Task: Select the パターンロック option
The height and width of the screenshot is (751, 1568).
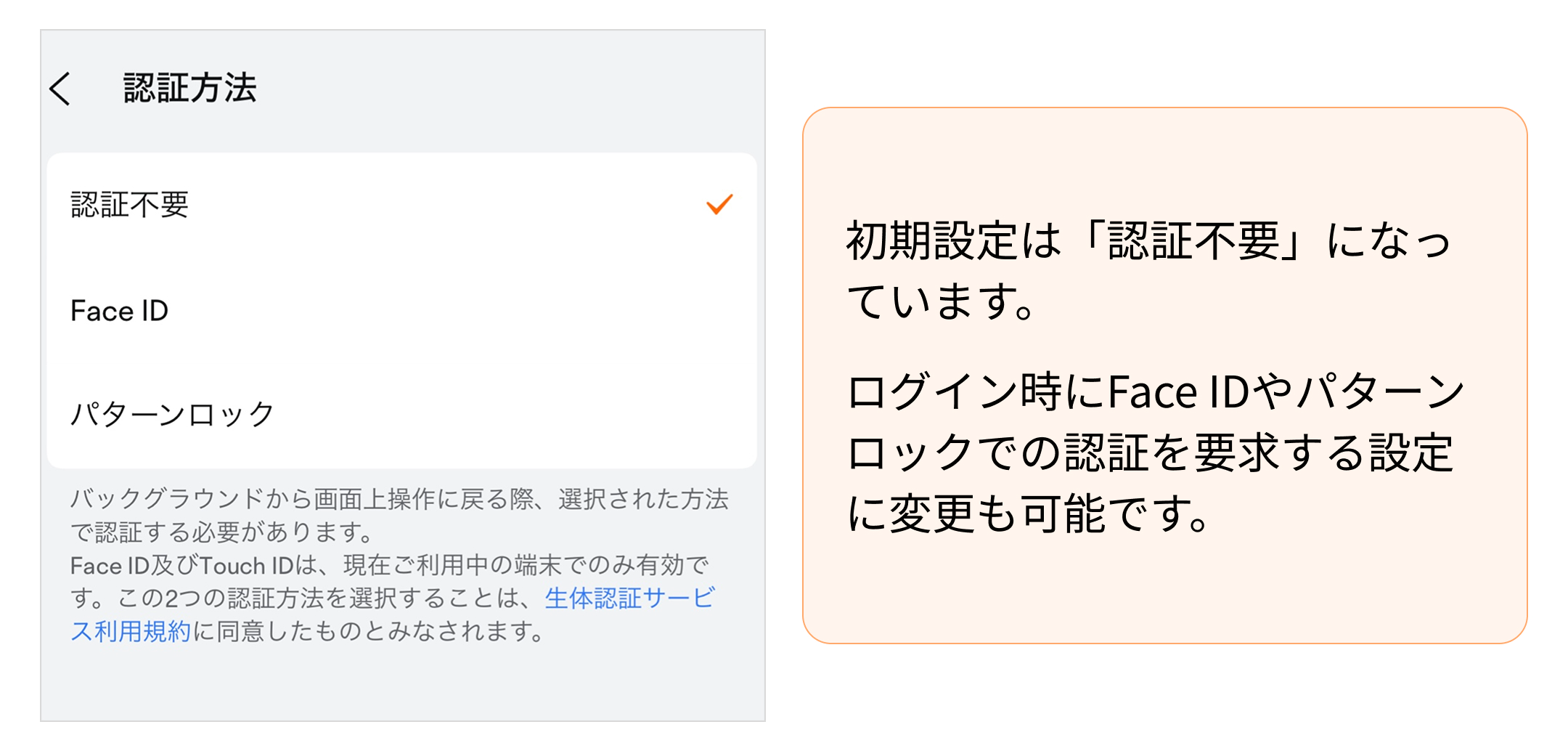Action: (x=172, y=415)
